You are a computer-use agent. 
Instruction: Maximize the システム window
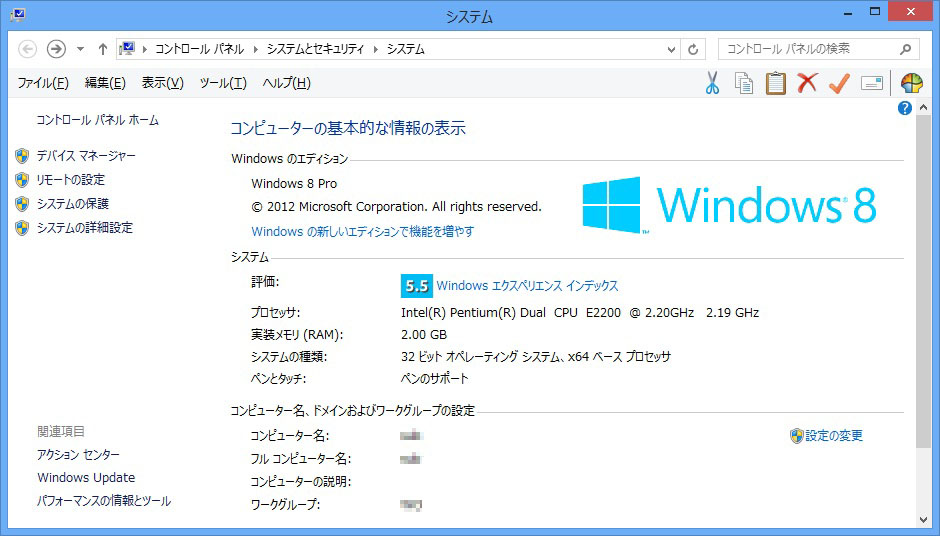click(875, 12)
